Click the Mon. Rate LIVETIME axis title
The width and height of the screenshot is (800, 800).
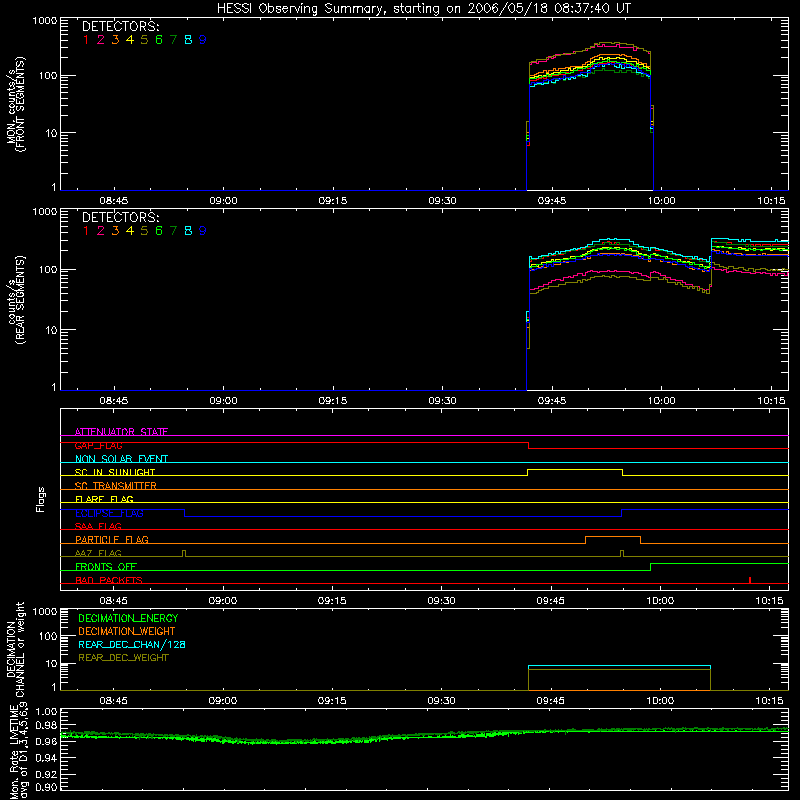(17, 751)
